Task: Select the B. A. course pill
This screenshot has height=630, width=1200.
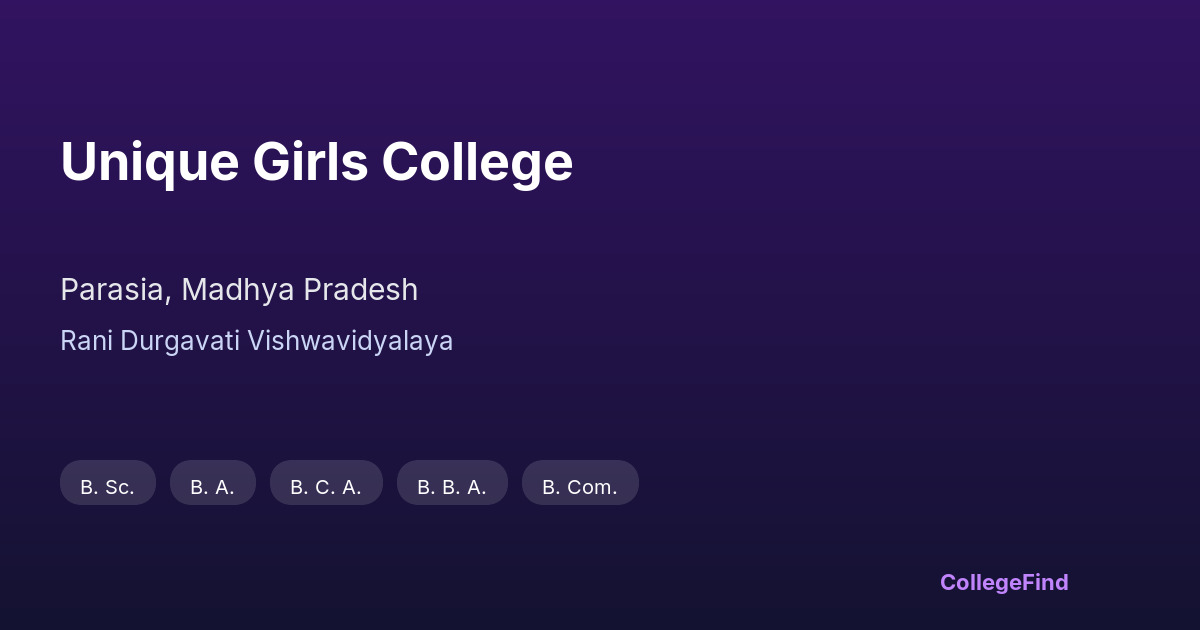Action: (x=213, y=483)
